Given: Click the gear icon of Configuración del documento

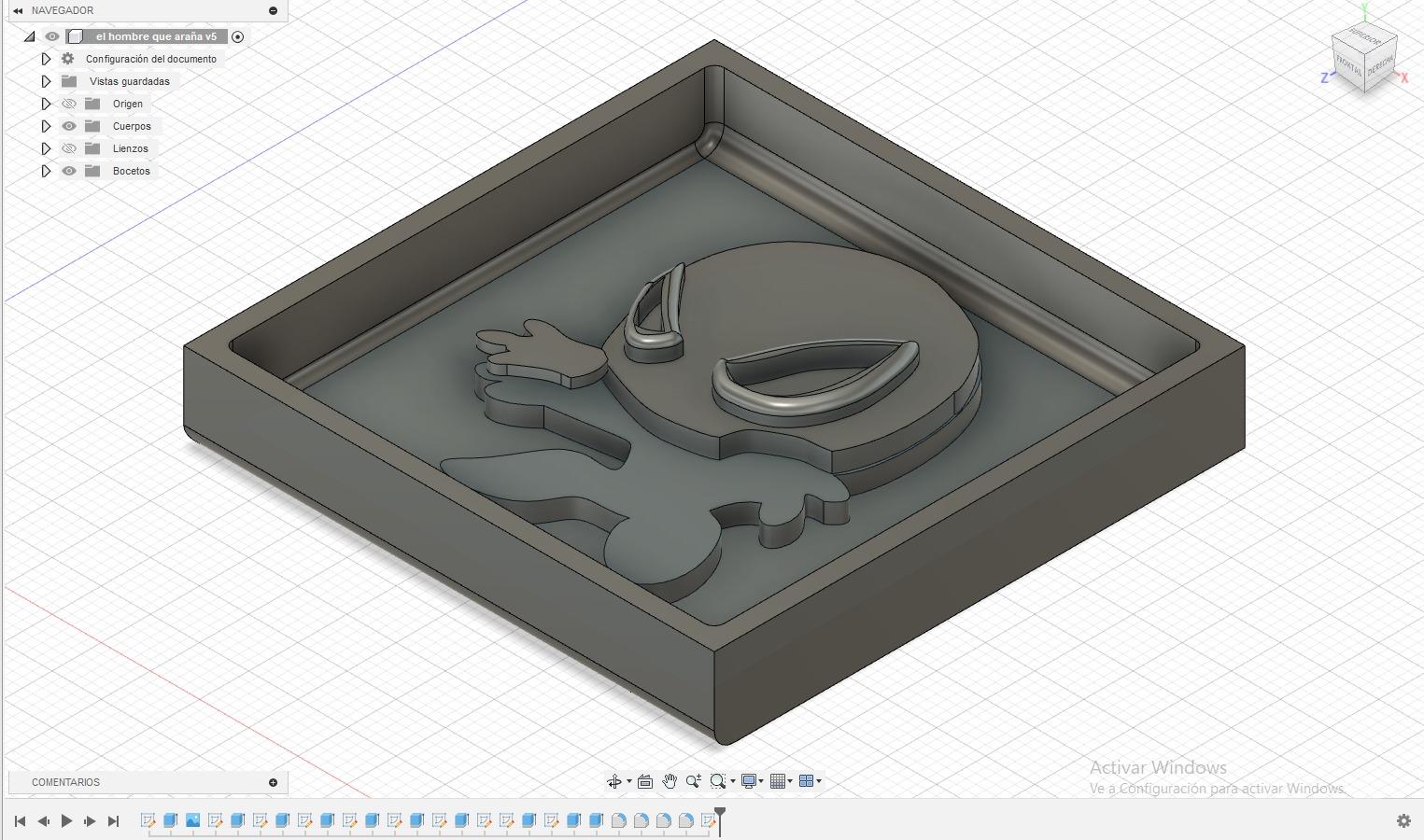Looking at the screenshot, I should [x=68, y=59].
